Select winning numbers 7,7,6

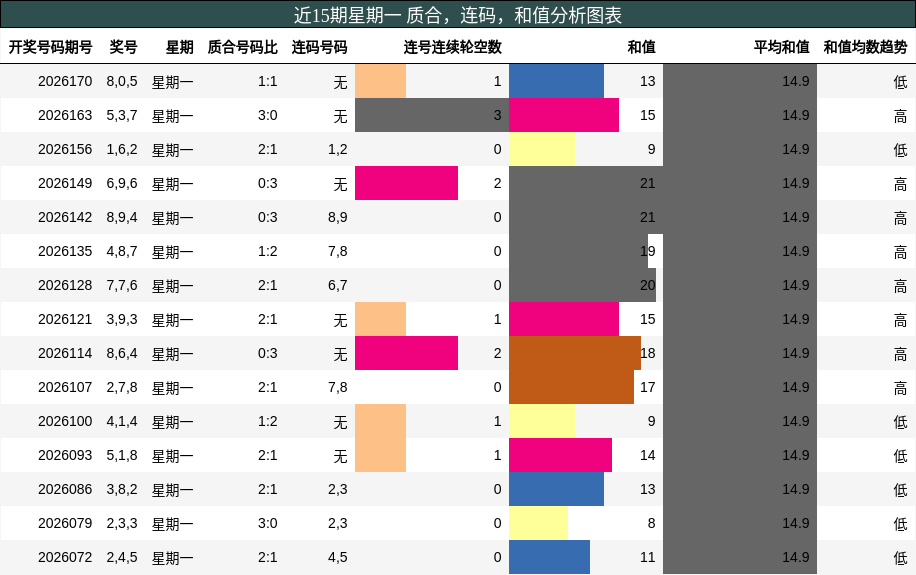[x=122, y=285]
